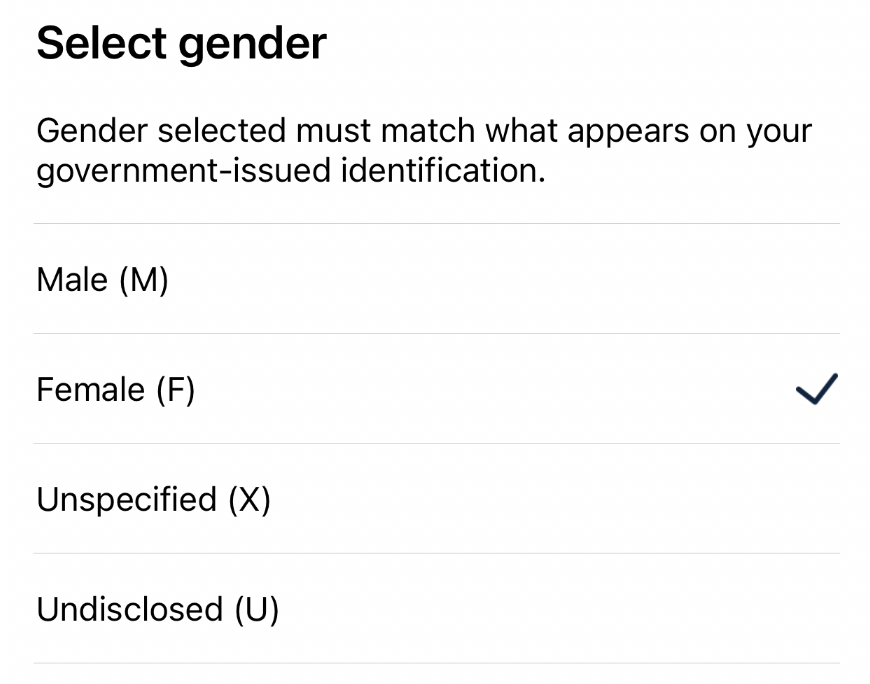Pick the Unspecified (X) gender option
Screen dimensions: 870x684
[x=154, y=500]
